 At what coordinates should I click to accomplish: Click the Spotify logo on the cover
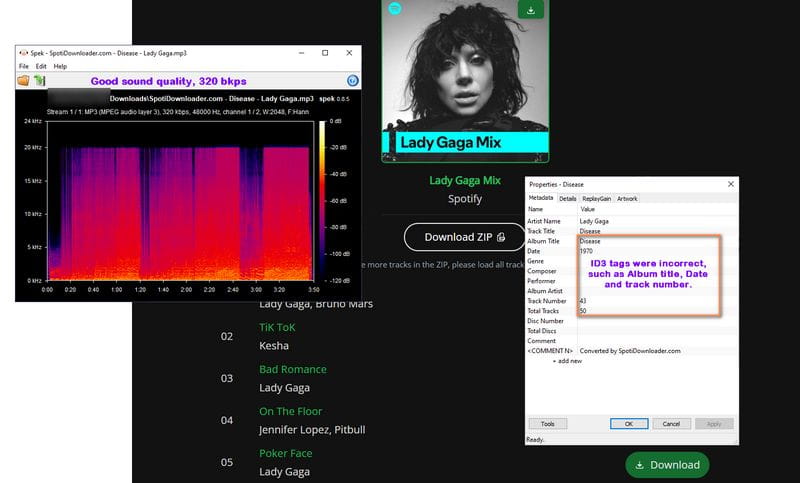395,8
